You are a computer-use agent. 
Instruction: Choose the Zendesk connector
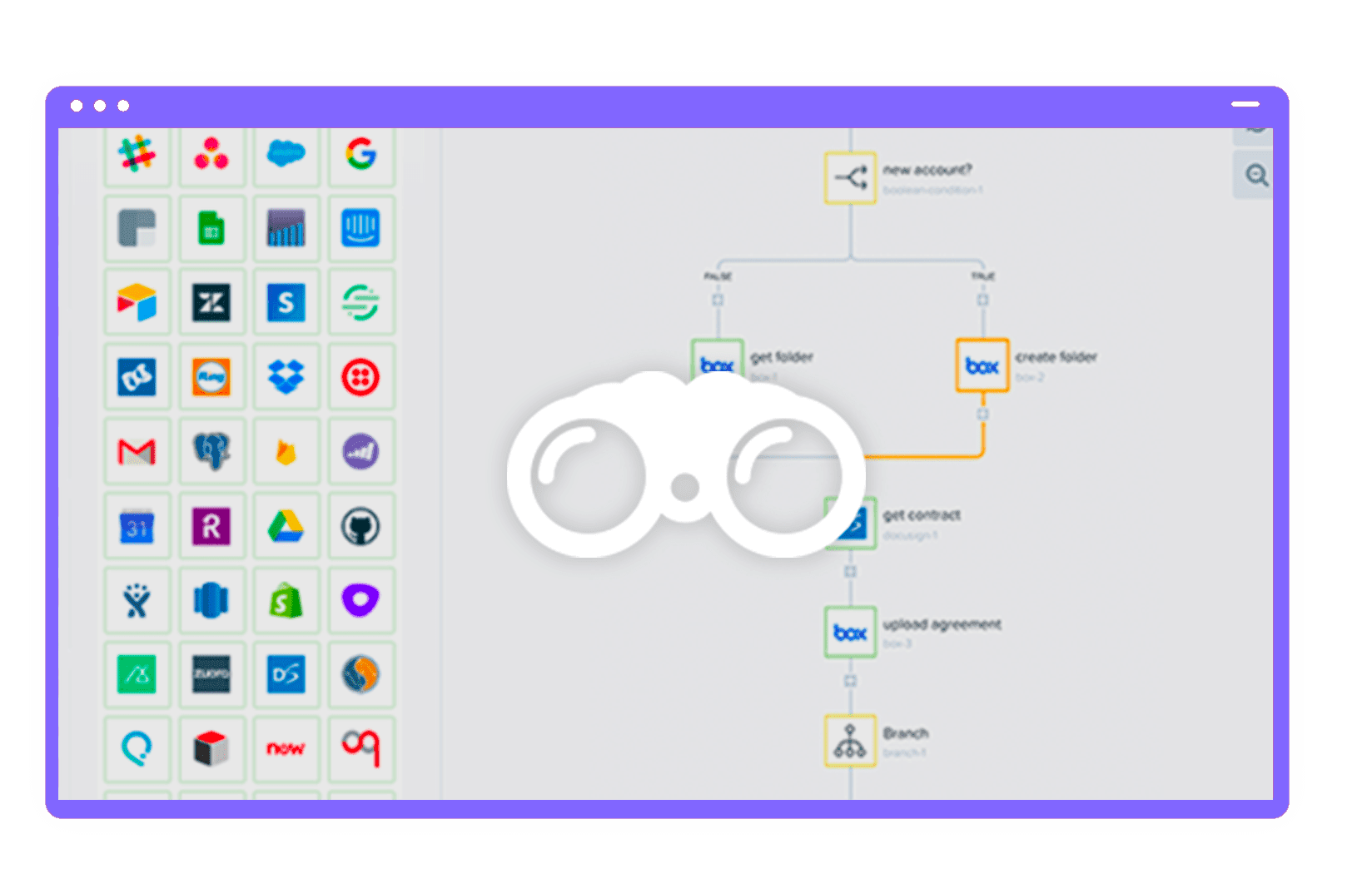point(211,303)
